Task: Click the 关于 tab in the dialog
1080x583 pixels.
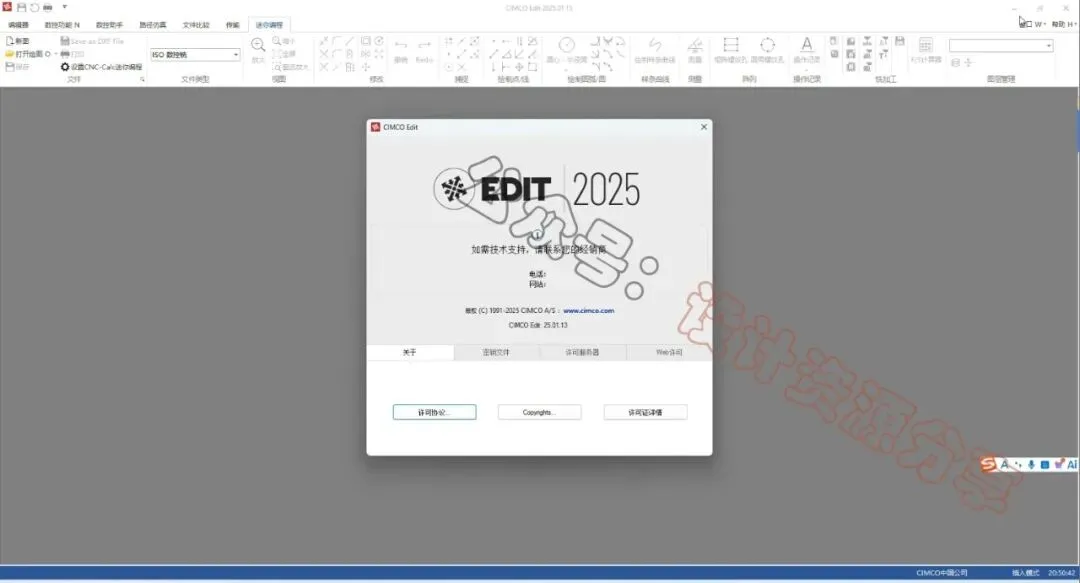Action: [410, 352]
